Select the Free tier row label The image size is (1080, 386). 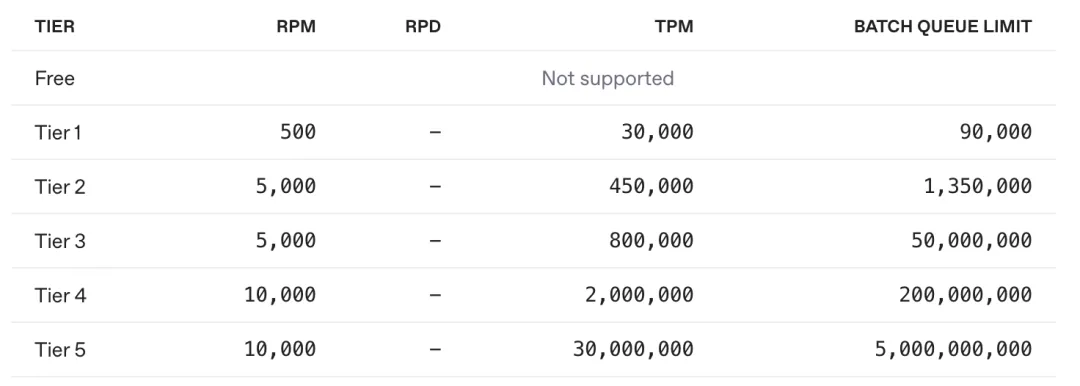click(x=54, y=78)
